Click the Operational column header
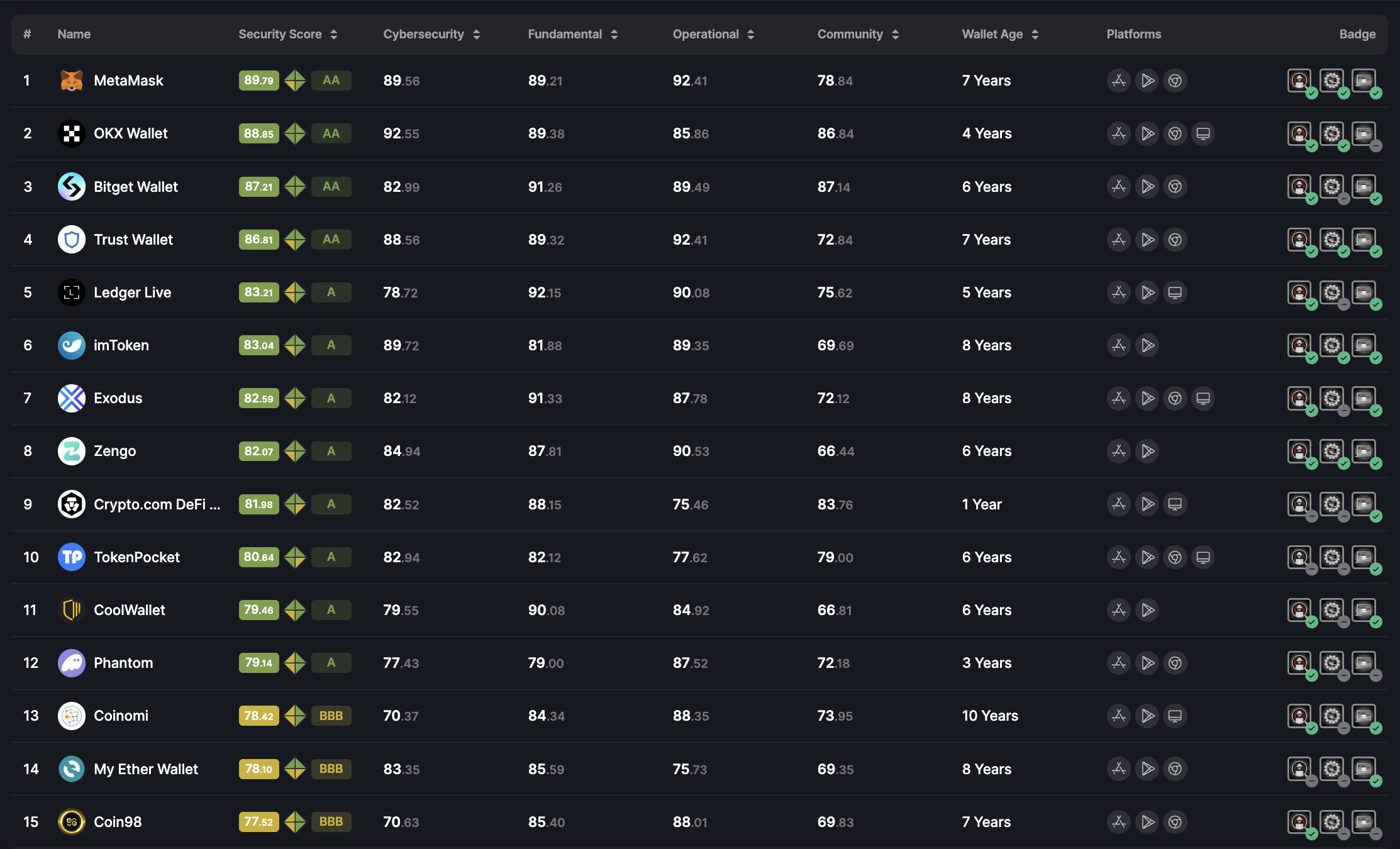This screenshot has height=849, width=1400. click(x=706, y=35)
